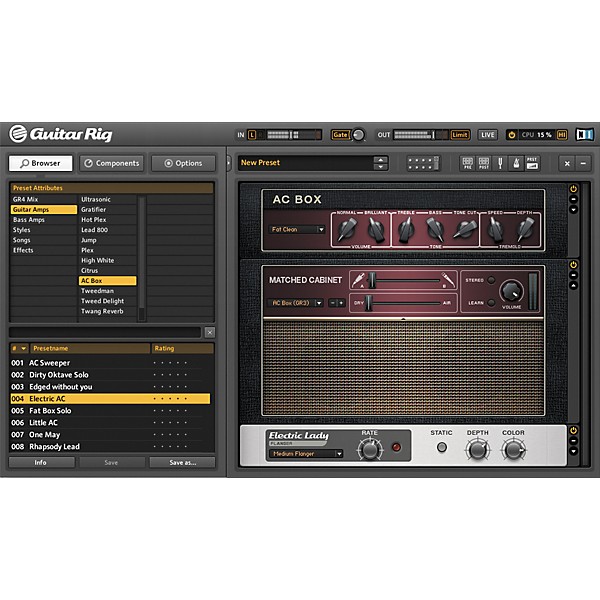The height and width of the screenshot is (600, 600).
Task: Minimize the Electric Lady with minus icon
Action: [573, 441]
